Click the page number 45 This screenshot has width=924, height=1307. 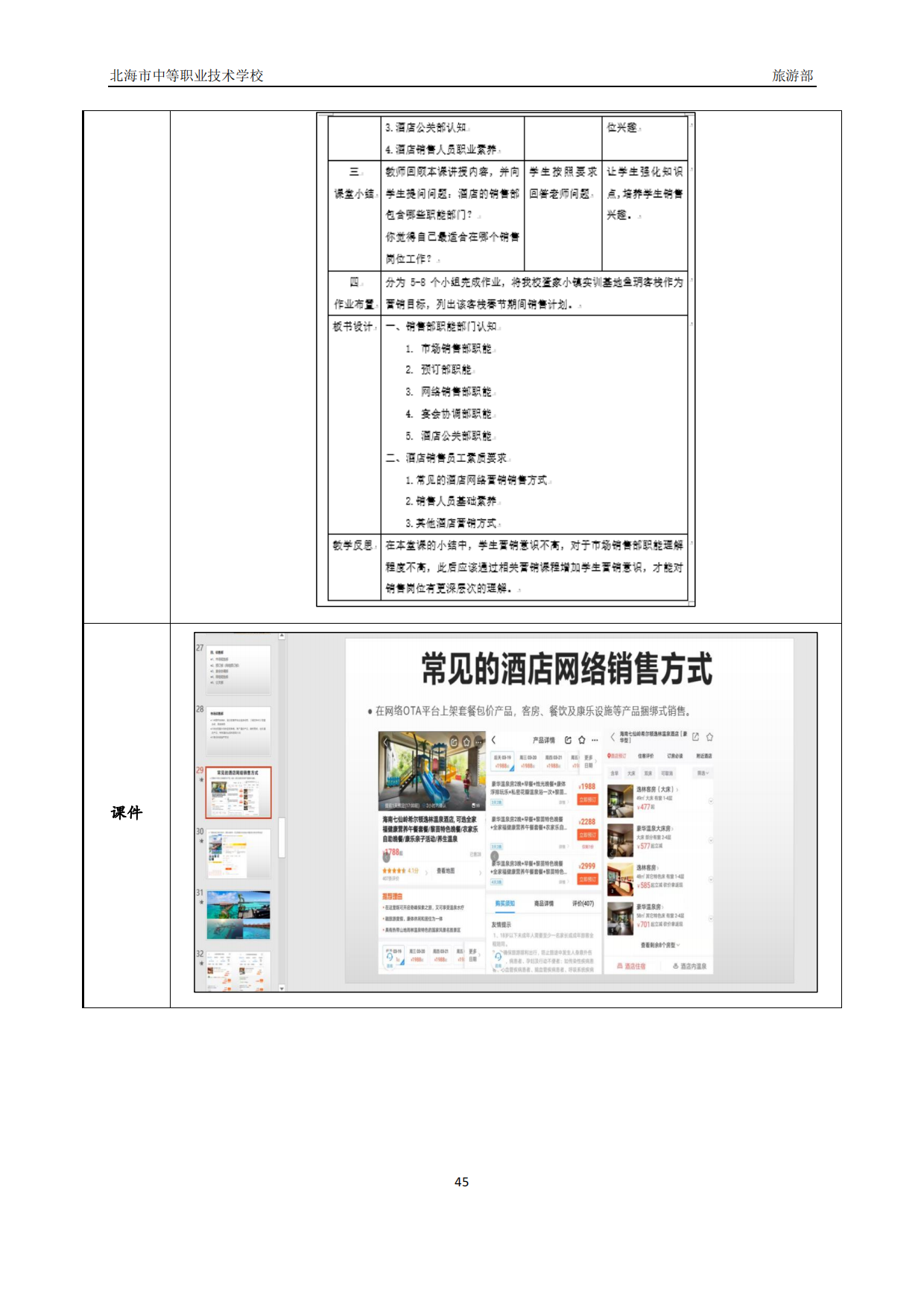coord(462,1182)
